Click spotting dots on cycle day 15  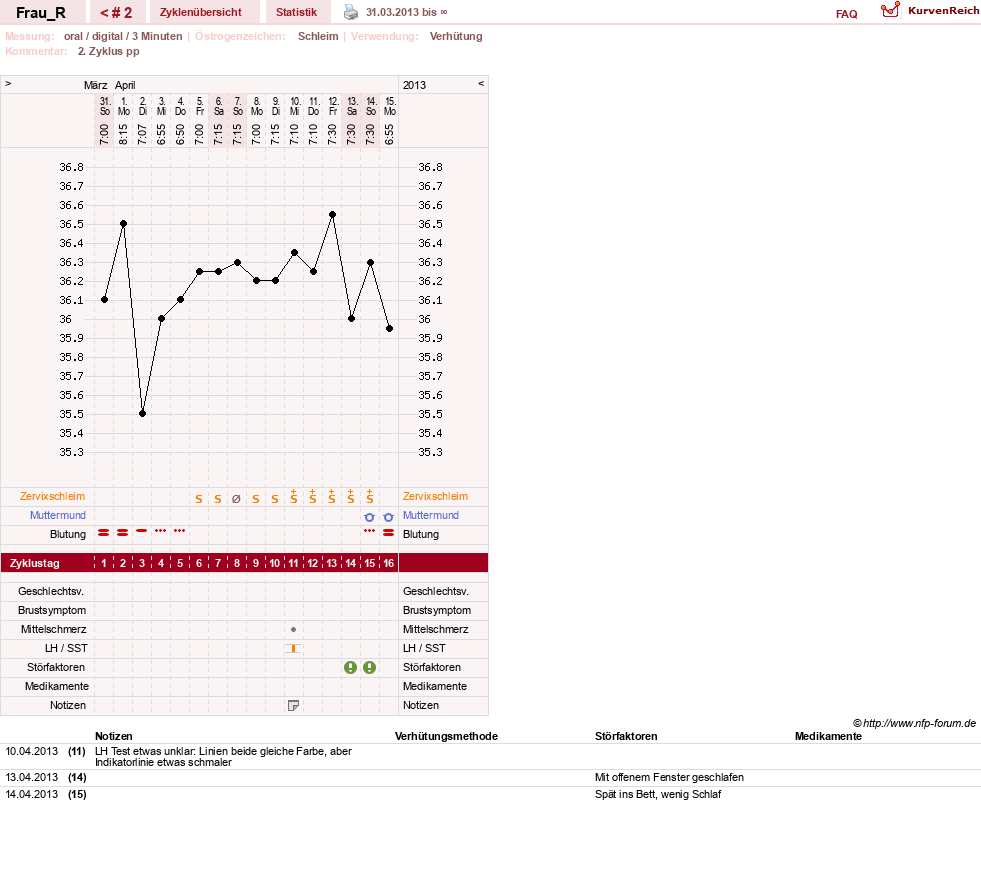tap(370, 531)
